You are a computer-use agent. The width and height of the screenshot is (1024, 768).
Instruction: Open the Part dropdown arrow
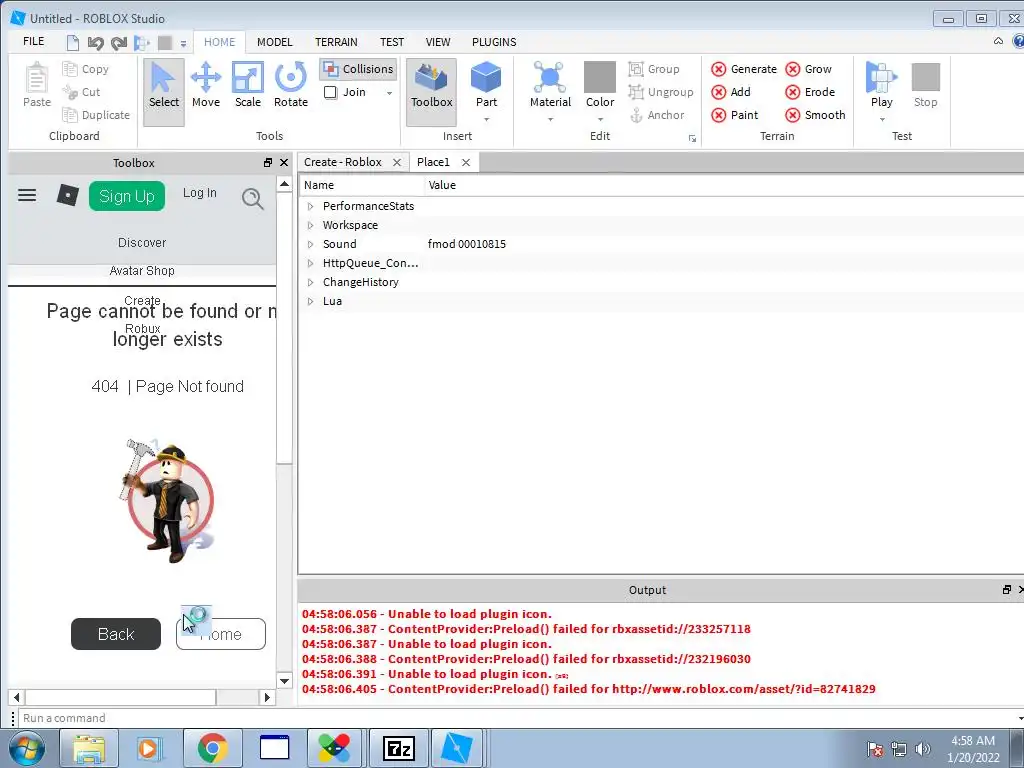pyautogui.click(x=486, y=120)
